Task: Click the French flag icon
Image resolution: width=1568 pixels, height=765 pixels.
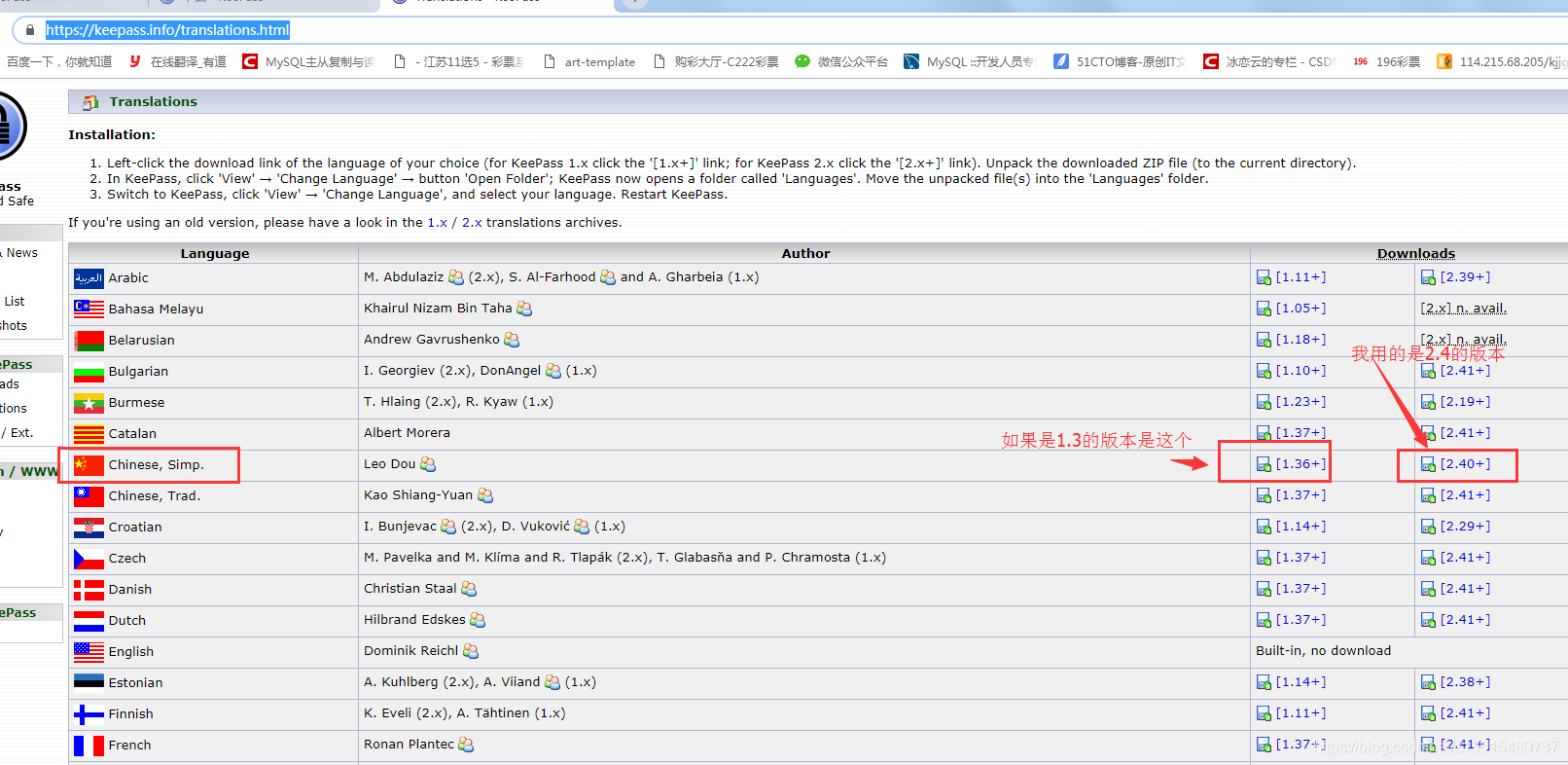Action: (89, 746)
